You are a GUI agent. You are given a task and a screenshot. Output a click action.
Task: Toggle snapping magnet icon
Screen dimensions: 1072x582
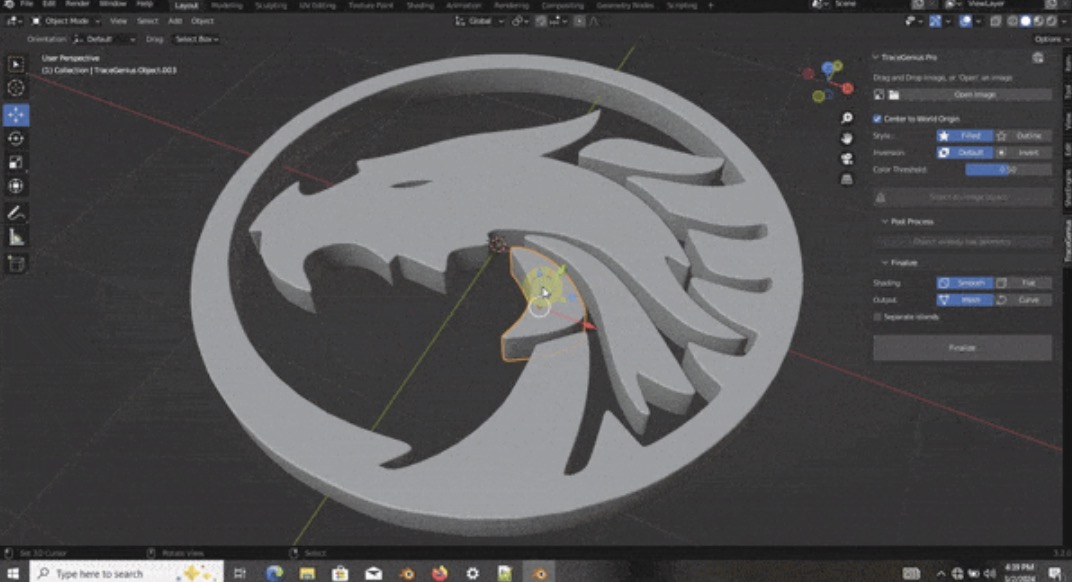click(x=541, y=21)
